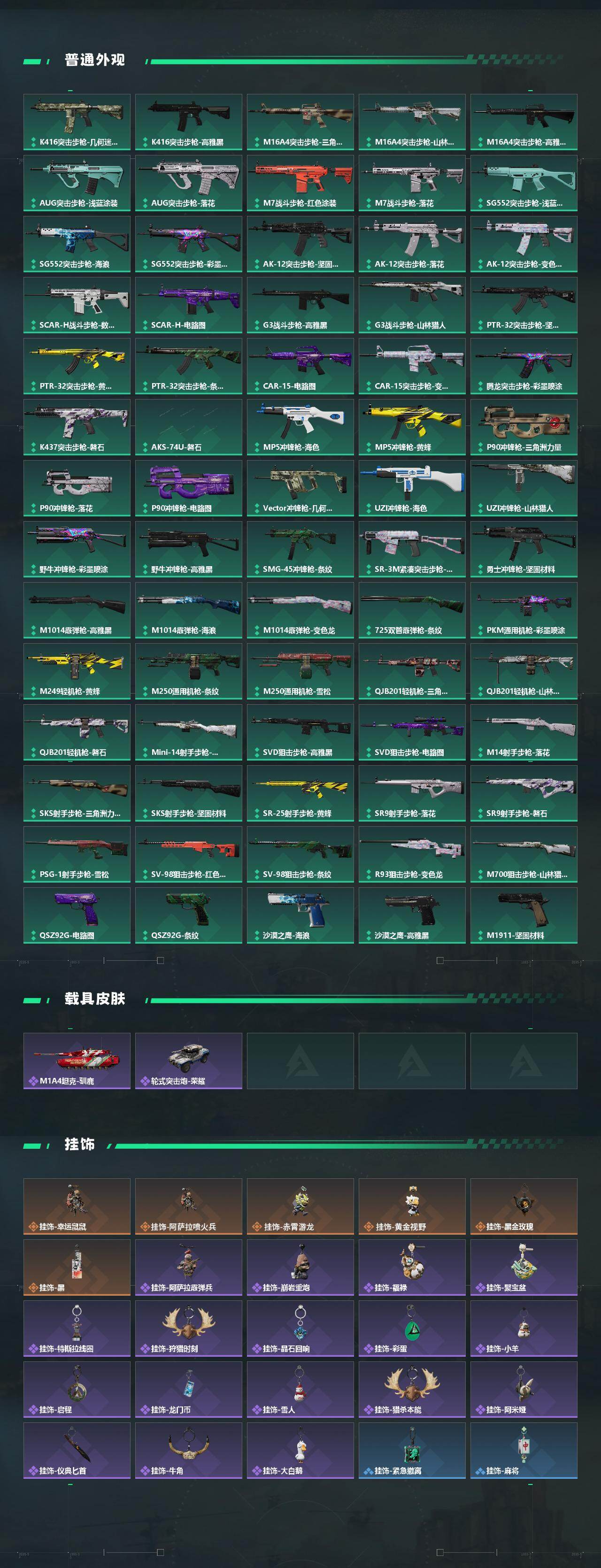Click the M7战斗步枪-红色涂装 rifle icon
Screen dimensions: 601x1568
300,183
